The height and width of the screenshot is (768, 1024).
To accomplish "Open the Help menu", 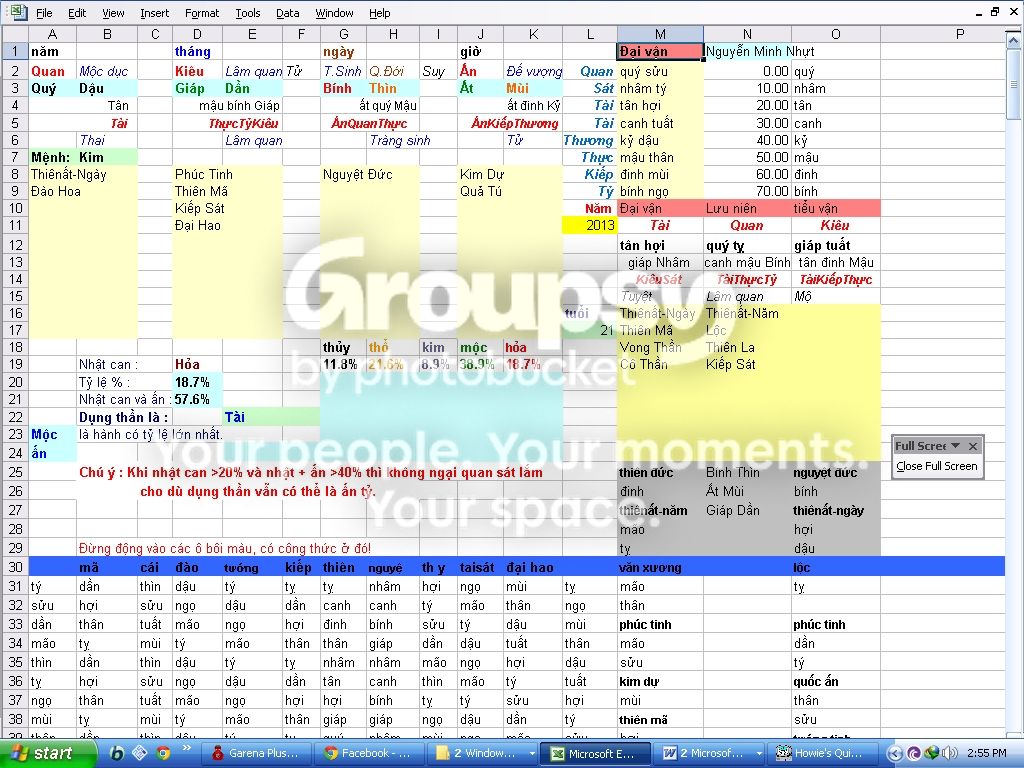I will [x=379, y=13].
